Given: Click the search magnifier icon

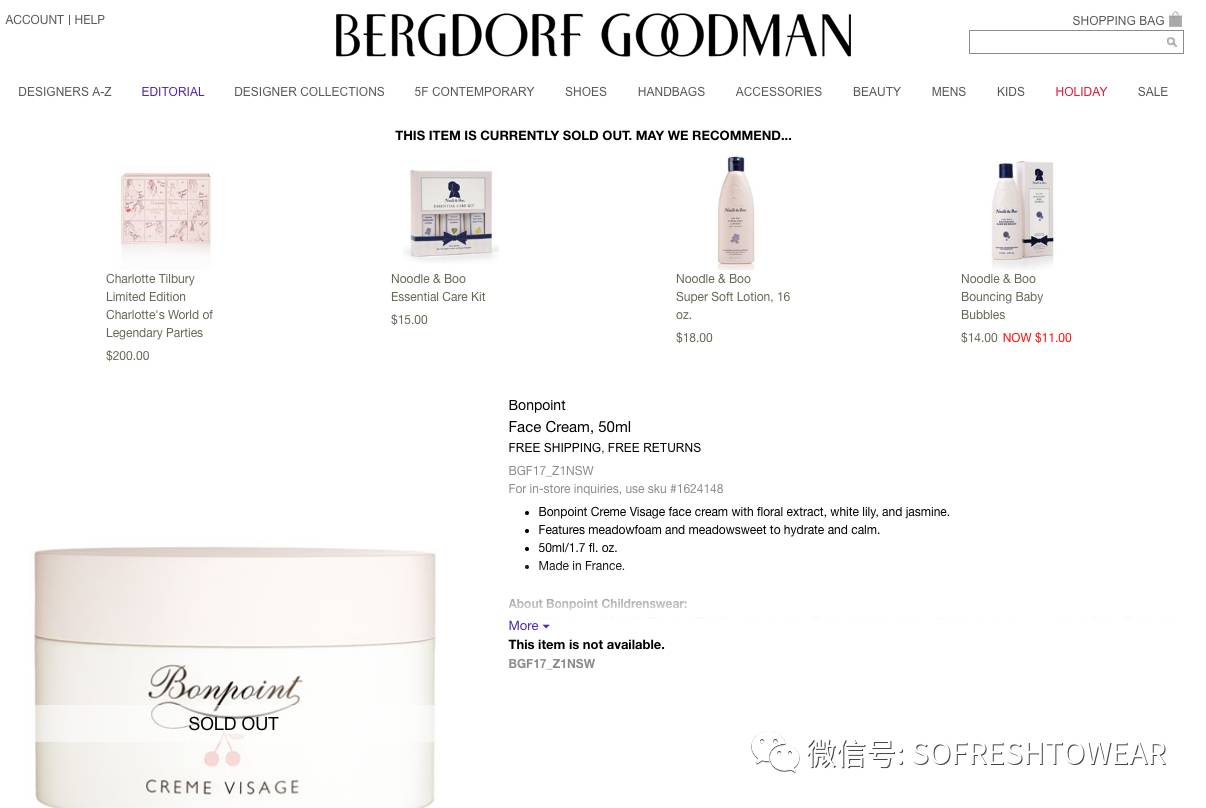Looking at the screenshot, I should pyautogui.click(x=1171, y=42).
